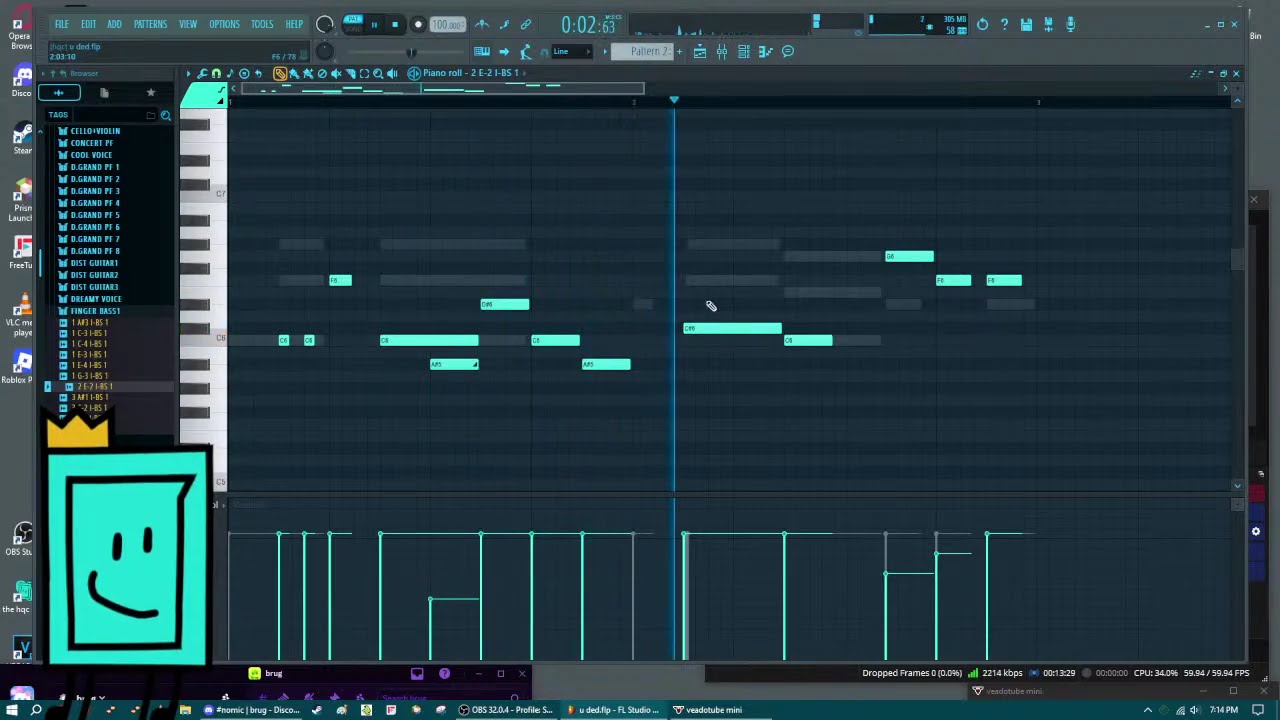Toggle the record button
Image resolution: width=1280 pixels, height=720 pixels.
(418, 24)
